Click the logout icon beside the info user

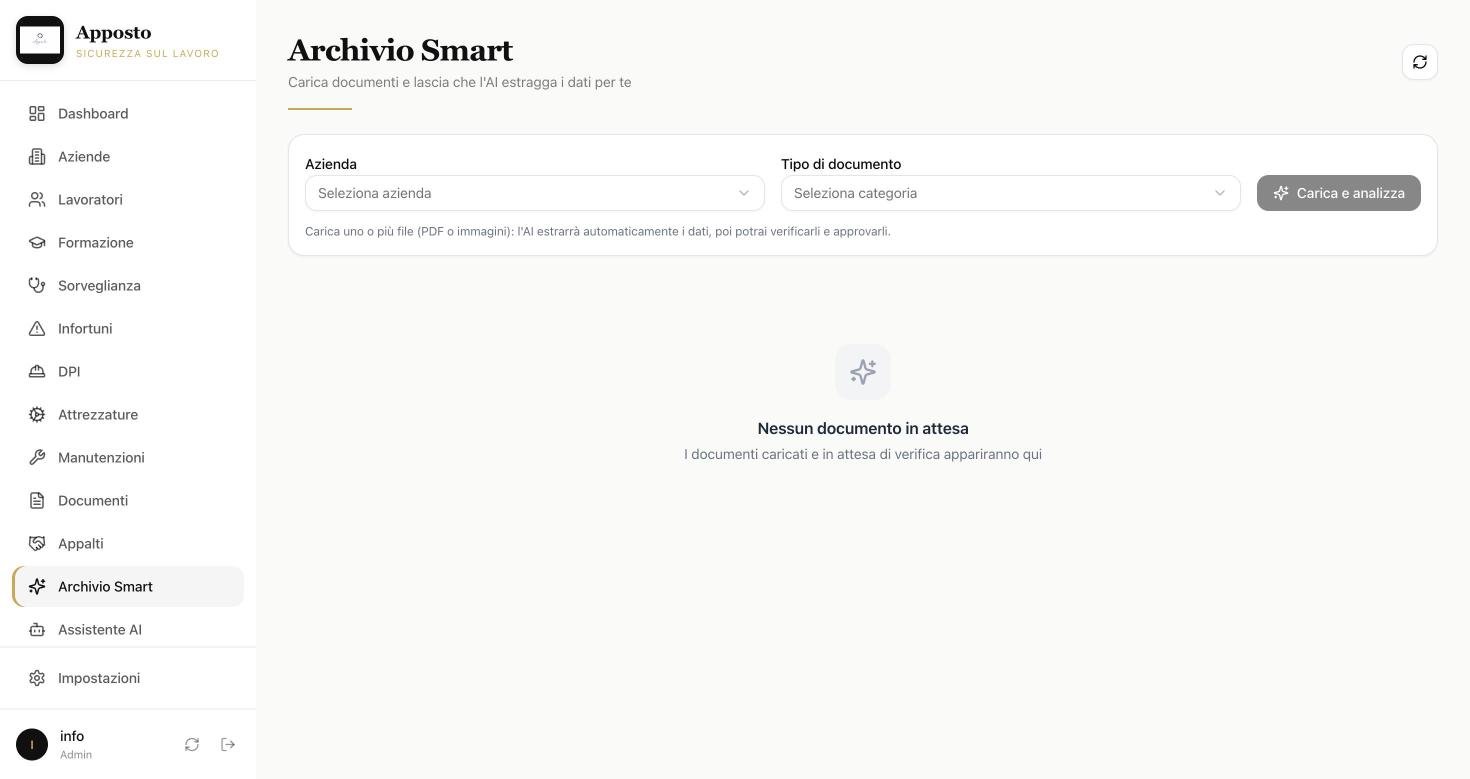[228, 744]
